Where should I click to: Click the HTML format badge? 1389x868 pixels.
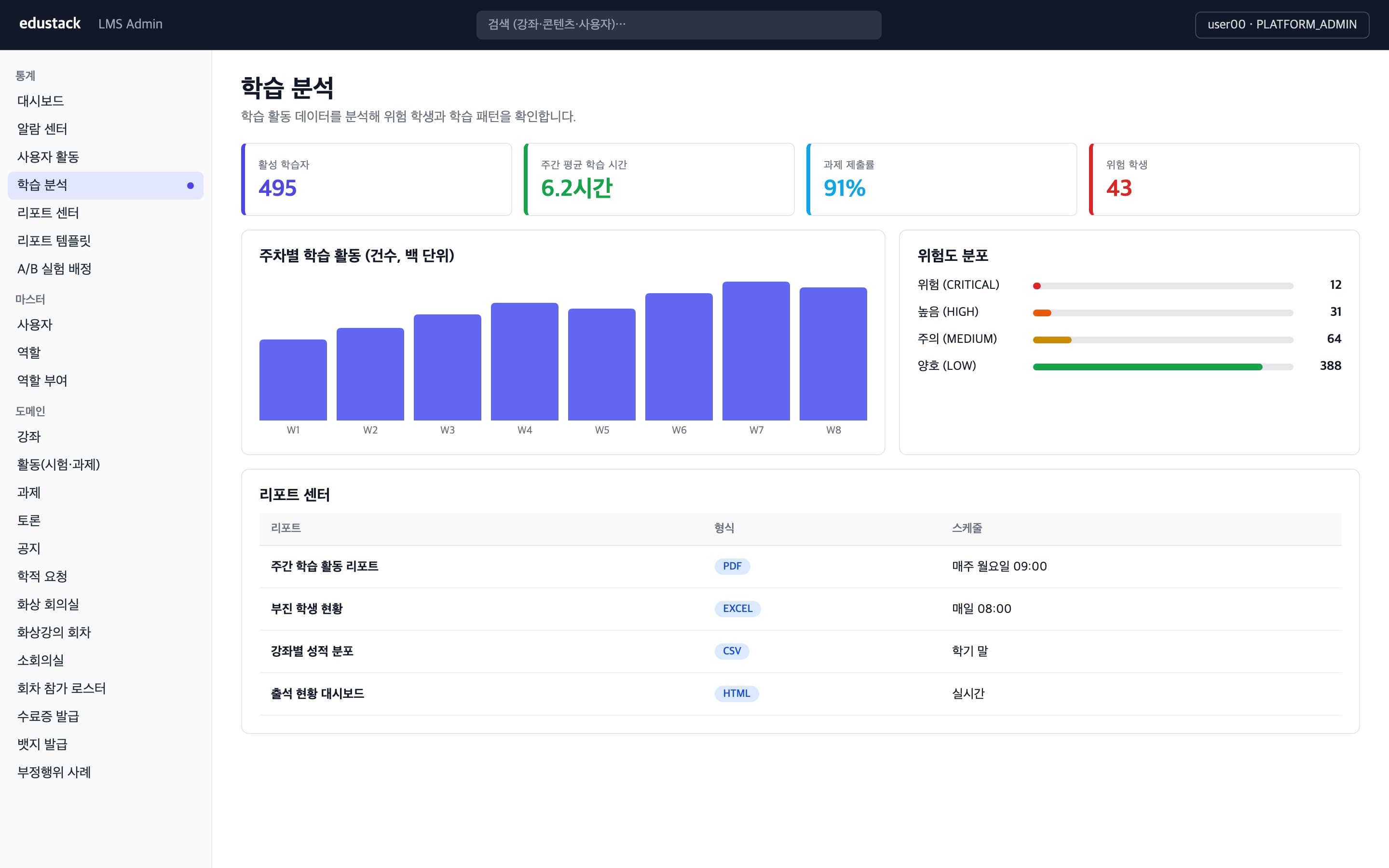pyautogui.click(x=736, y=693)
